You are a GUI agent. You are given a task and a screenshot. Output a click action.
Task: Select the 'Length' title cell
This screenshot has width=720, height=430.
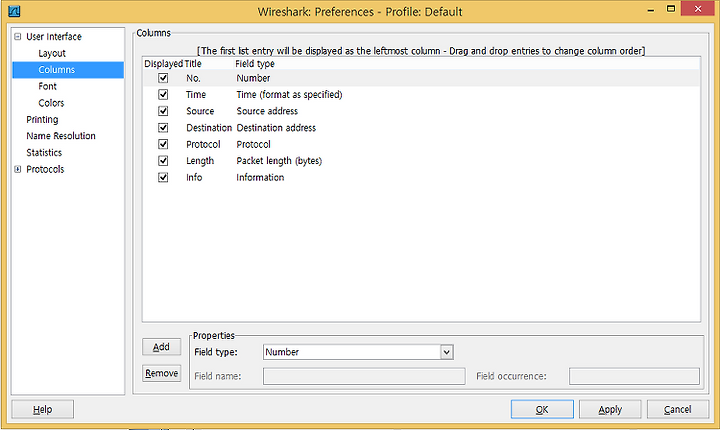pos(200,161)
